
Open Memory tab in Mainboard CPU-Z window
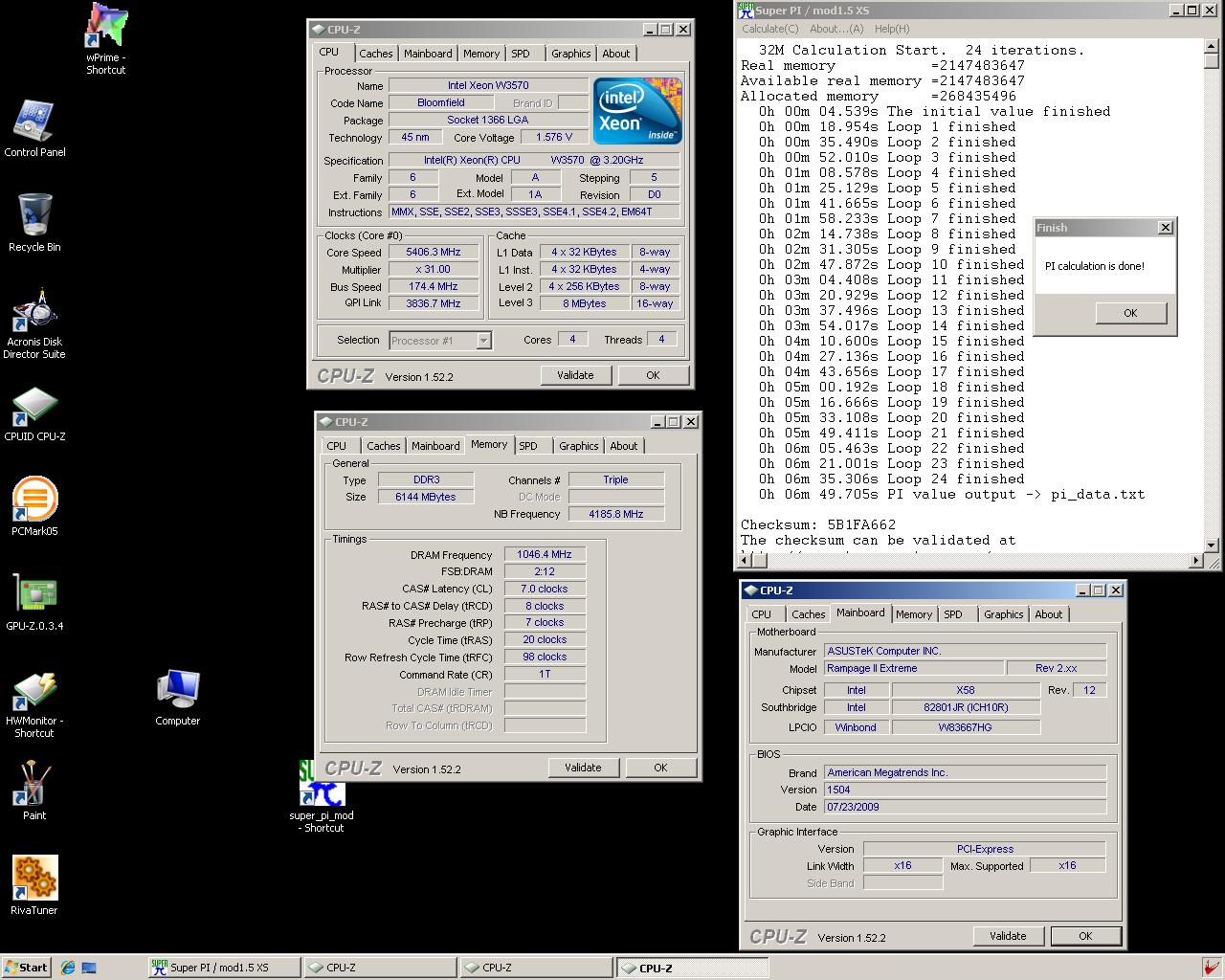[914, 614]
